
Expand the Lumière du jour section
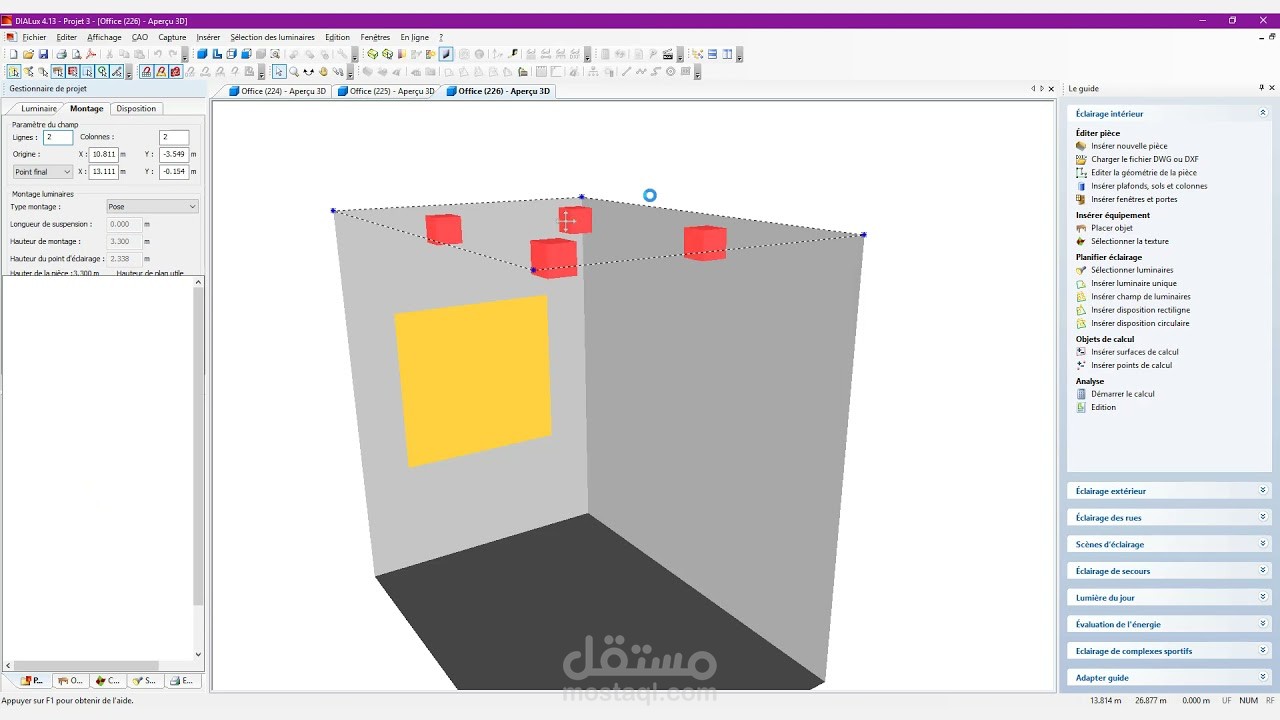click(x=1263, y=598)
